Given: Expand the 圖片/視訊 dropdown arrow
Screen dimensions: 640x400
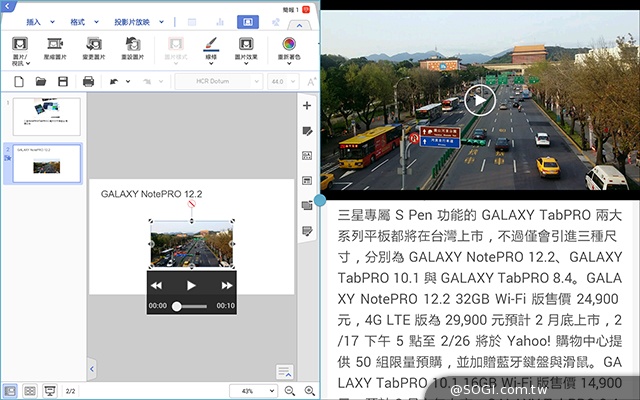Looking at the screenshot, I should [28, 64].
